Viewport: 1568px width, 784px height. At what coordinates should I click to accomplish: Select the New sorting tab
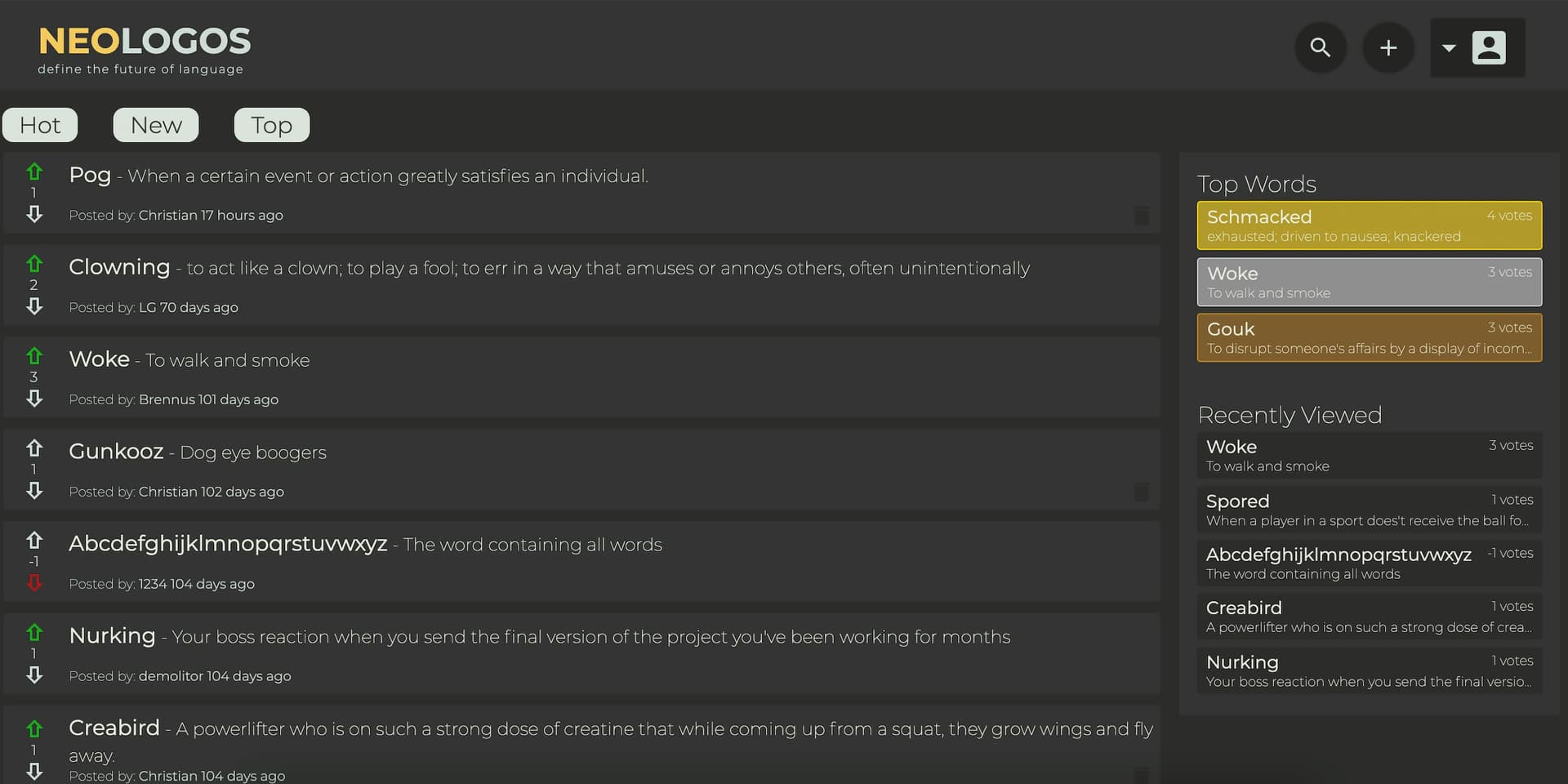[156, 125]
